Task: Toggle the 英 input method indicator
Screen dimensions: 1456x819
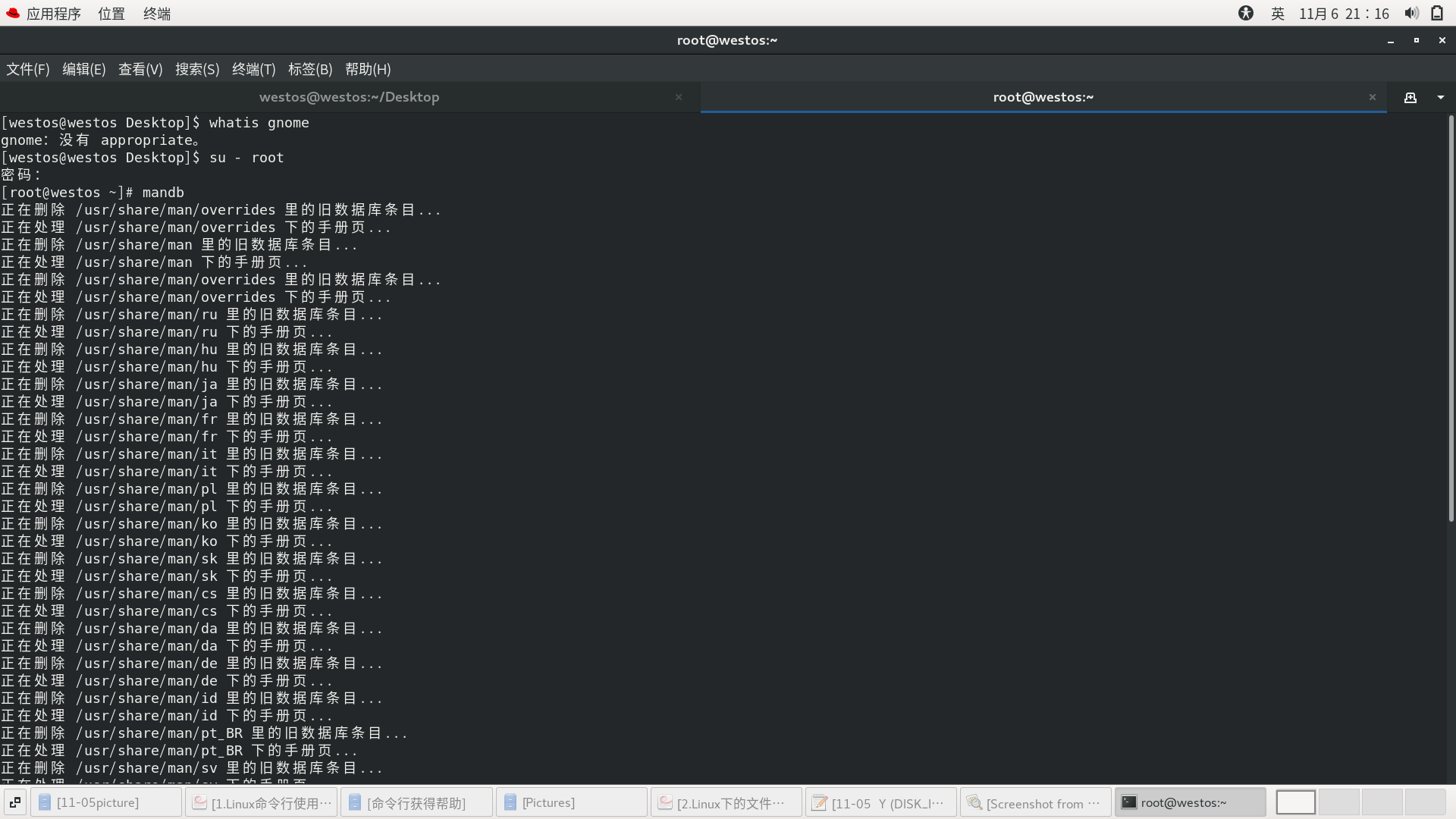Action: tap(1278, 14)
